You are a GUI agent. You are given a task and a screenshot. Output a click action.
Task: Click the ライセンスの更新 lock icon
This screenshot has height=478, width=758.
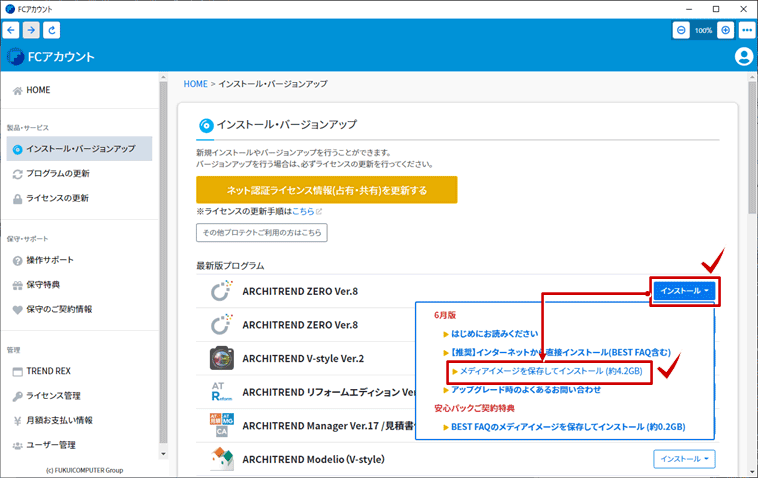(x=17, y=199)
